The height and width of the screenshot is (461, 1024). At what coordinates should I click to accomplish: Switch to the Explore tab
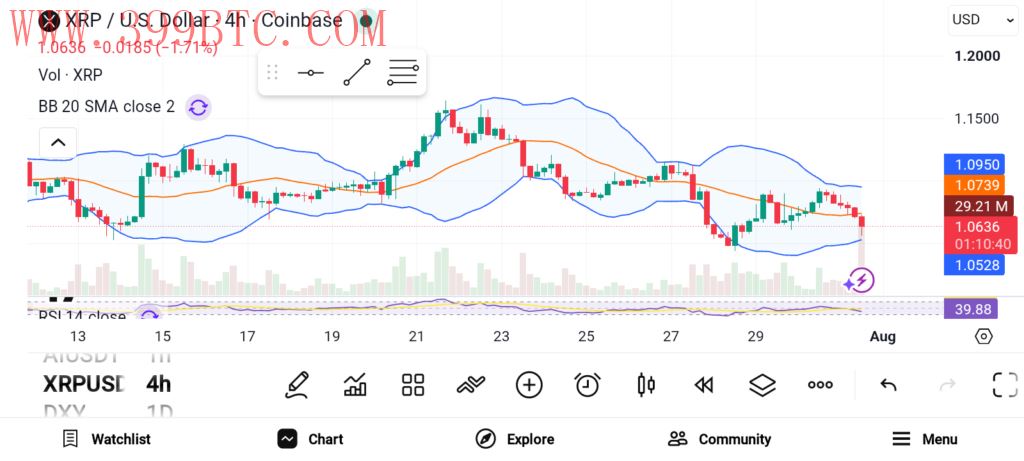(515, 439)
